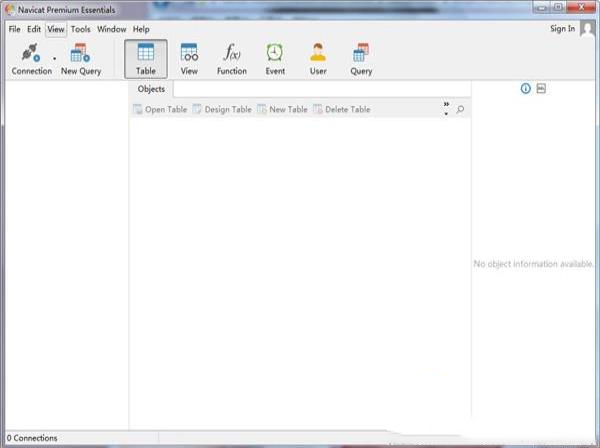Open the Help menu

pyautogui.click(x=141, y=29)
